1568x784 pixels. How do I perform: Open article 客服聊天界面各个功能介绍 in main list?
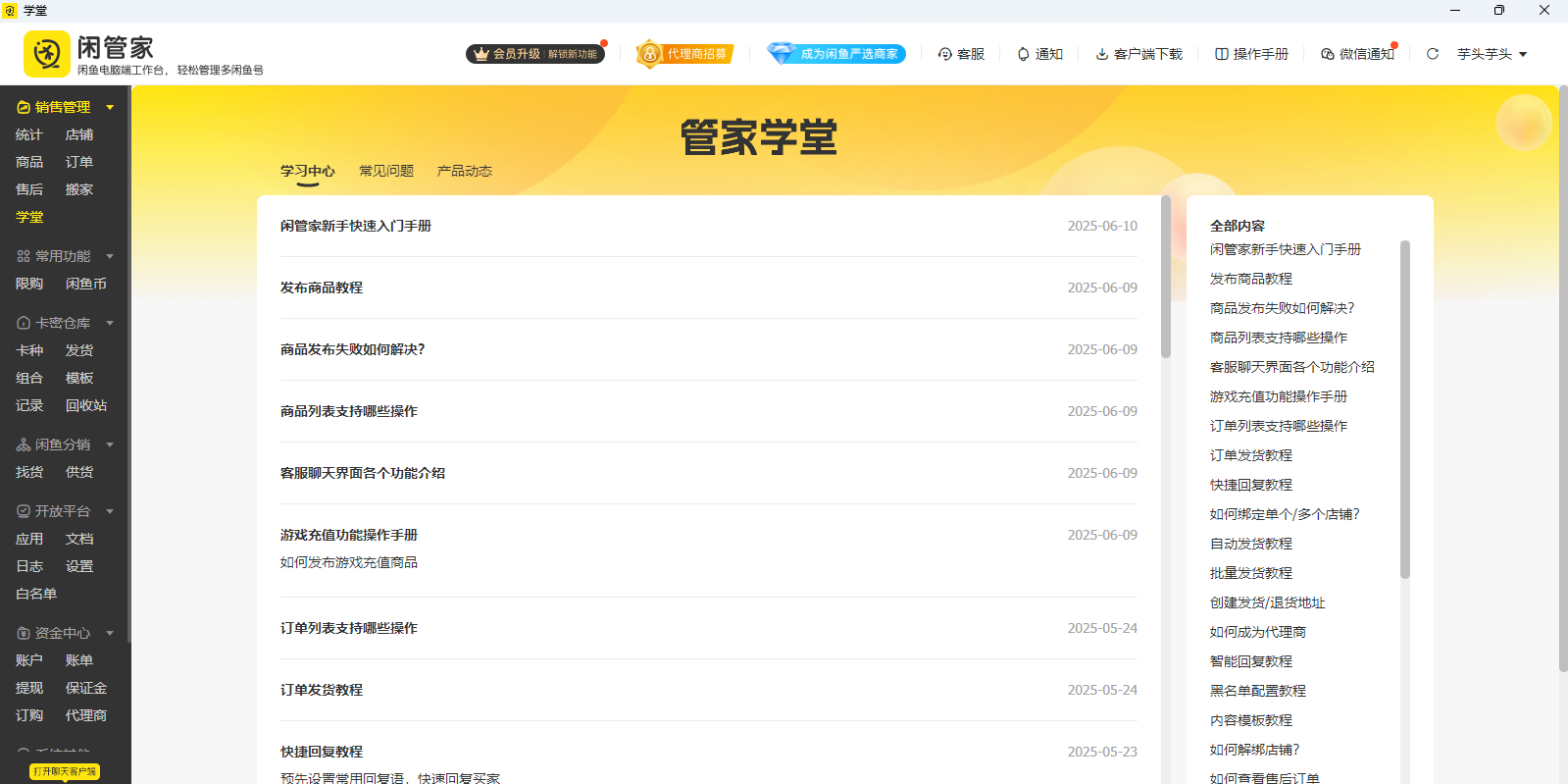click(x=363, y=473)
